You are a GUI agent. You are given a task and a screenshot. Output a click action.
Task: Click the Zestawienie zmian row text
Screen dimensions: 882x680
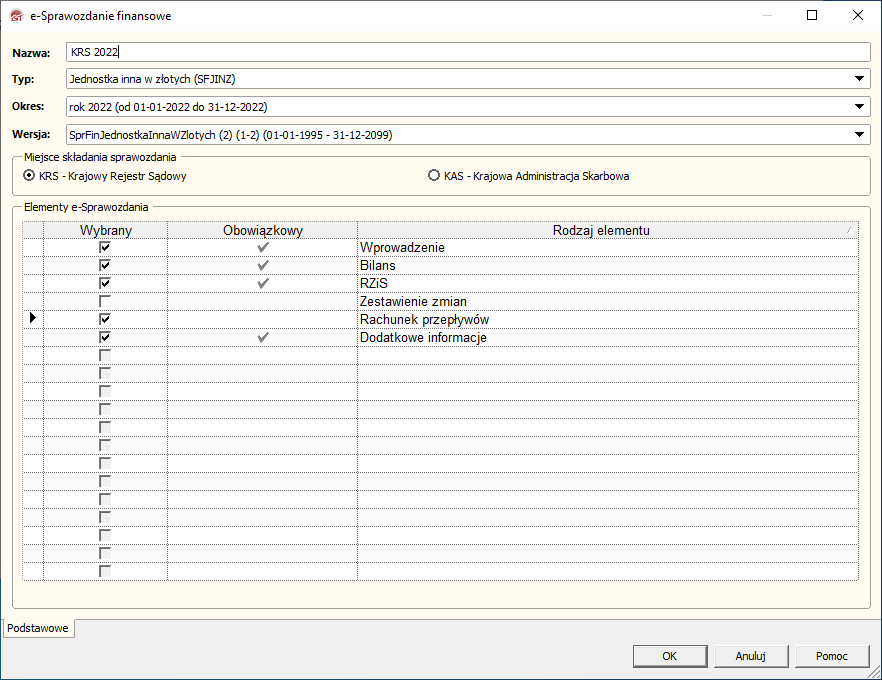[x=413, y=301]
